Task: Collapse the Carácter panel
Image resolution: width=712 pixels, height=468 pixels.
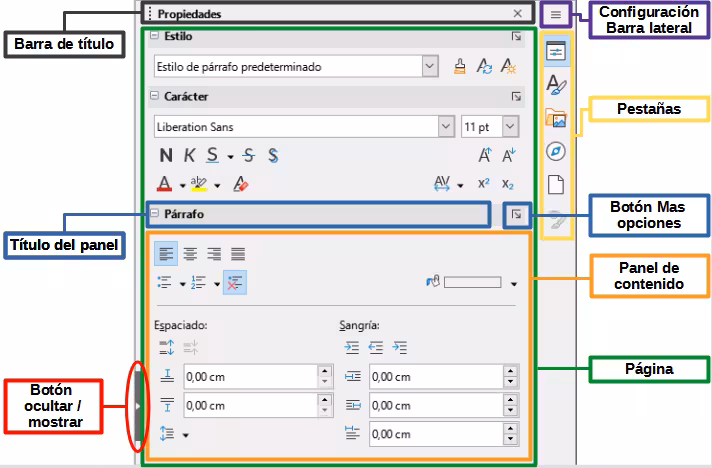Action: tap(154, 96)
